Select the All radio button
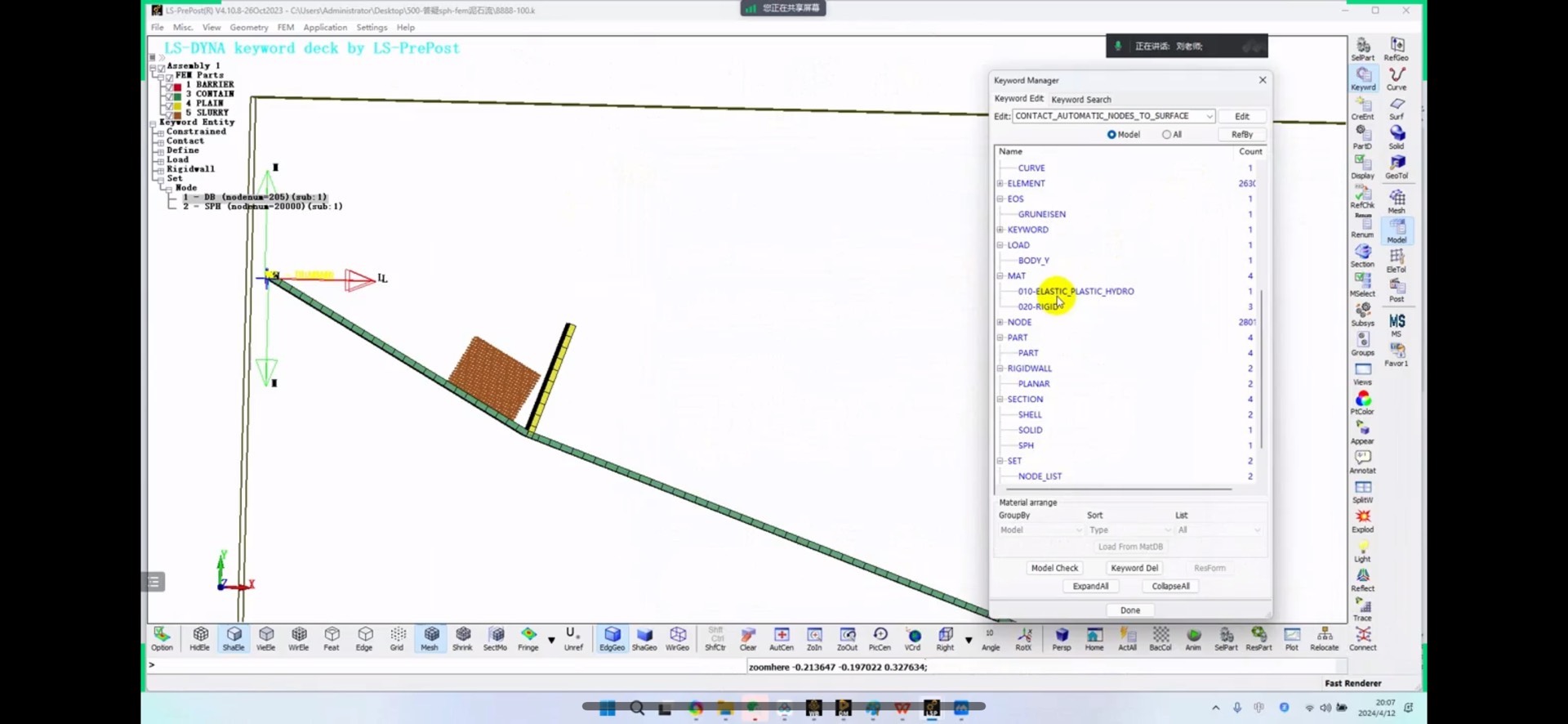 click(x=1166, y=135)
